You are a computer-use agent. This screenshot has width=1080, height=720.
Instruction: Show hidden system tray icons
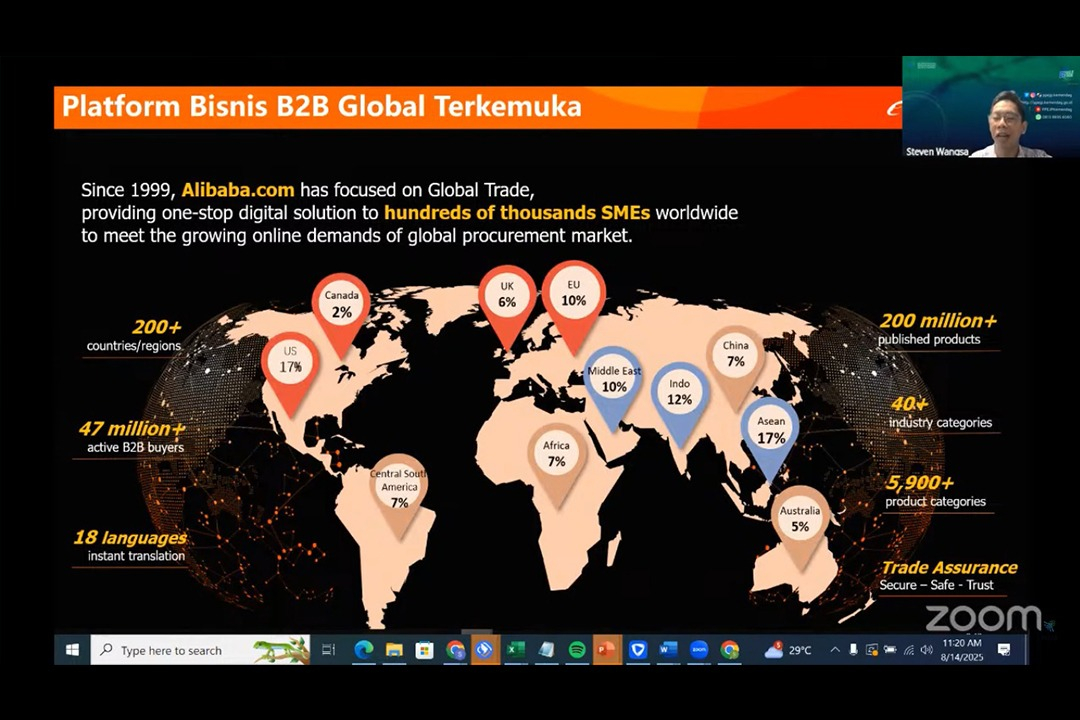click(x=835, y=650)
